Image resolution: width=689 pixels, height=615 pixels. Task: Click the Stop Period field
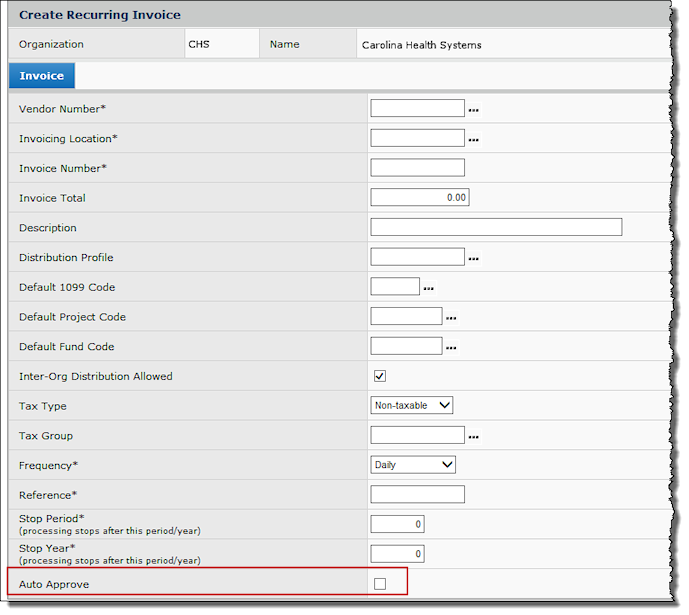tap(397, 524)
